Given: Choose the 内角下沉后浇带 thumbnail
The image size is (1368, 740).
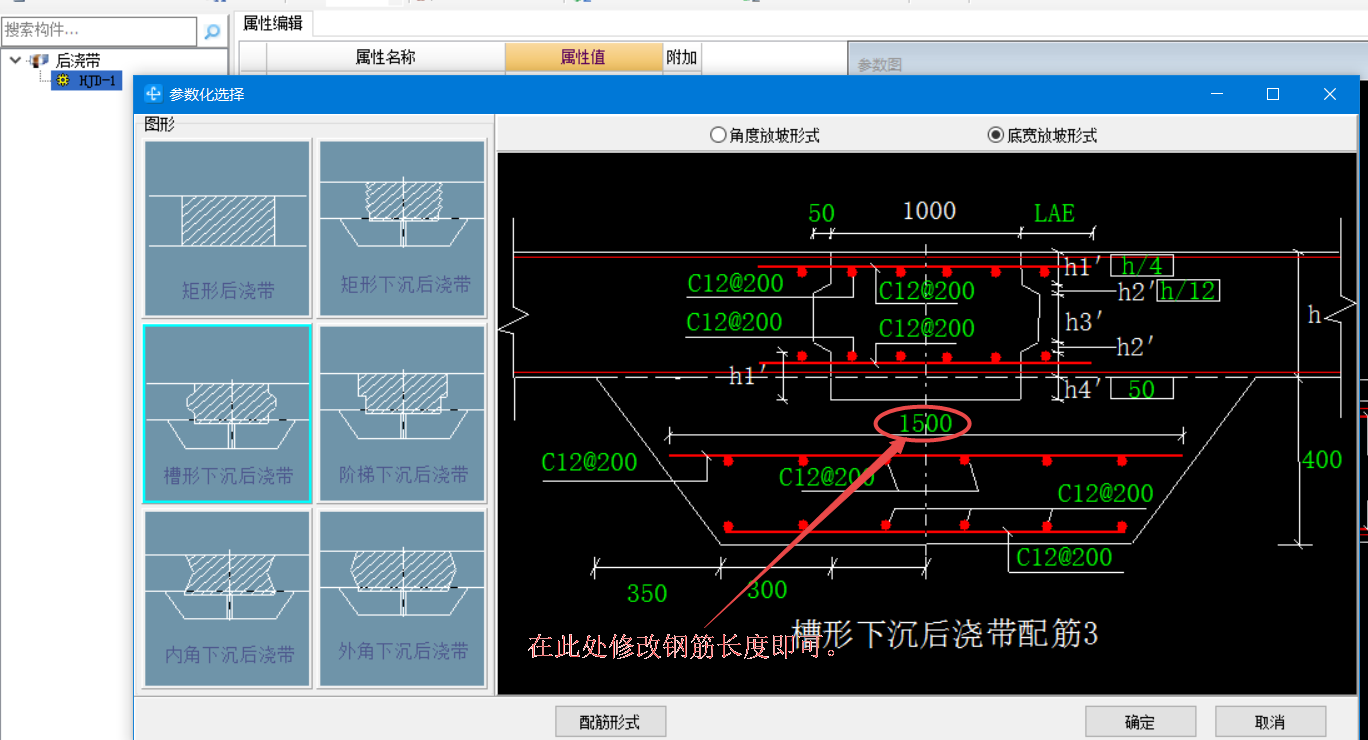Looking at the screenshot, I should pyautogui.click(x=229, y=598).
